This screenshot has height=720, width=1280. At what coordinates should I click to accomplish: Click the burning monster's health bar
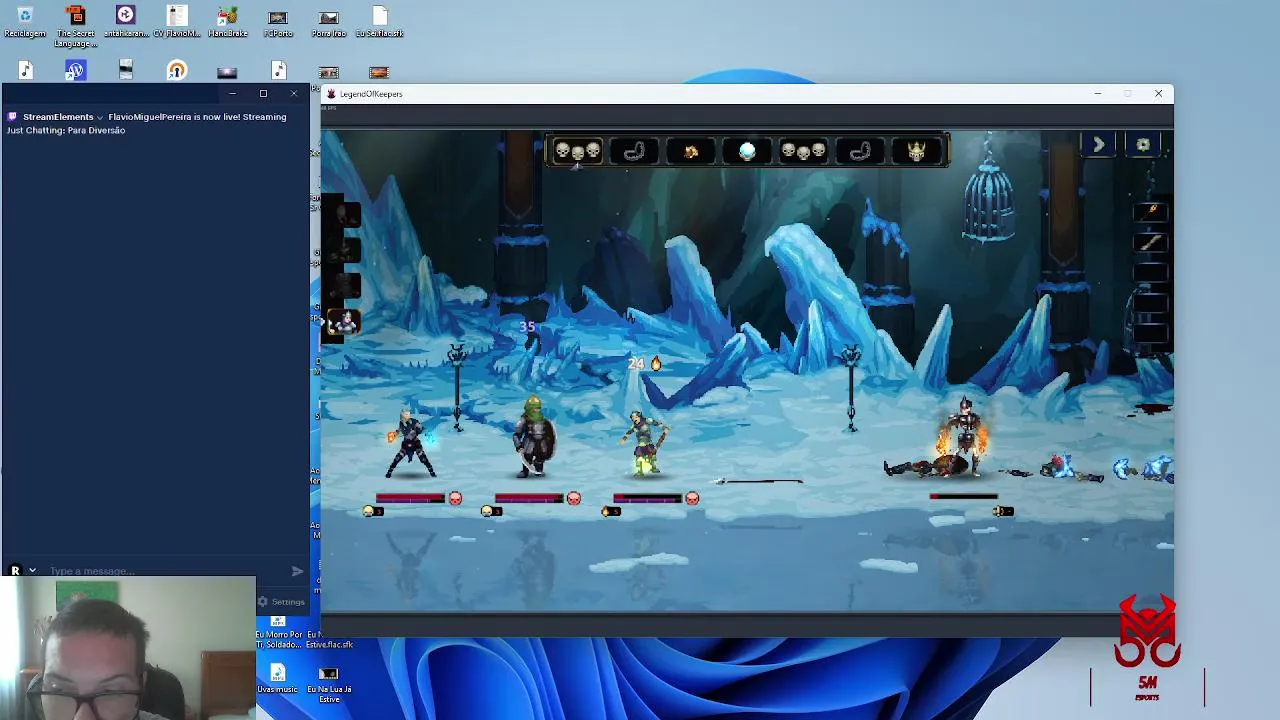(963, 497)
